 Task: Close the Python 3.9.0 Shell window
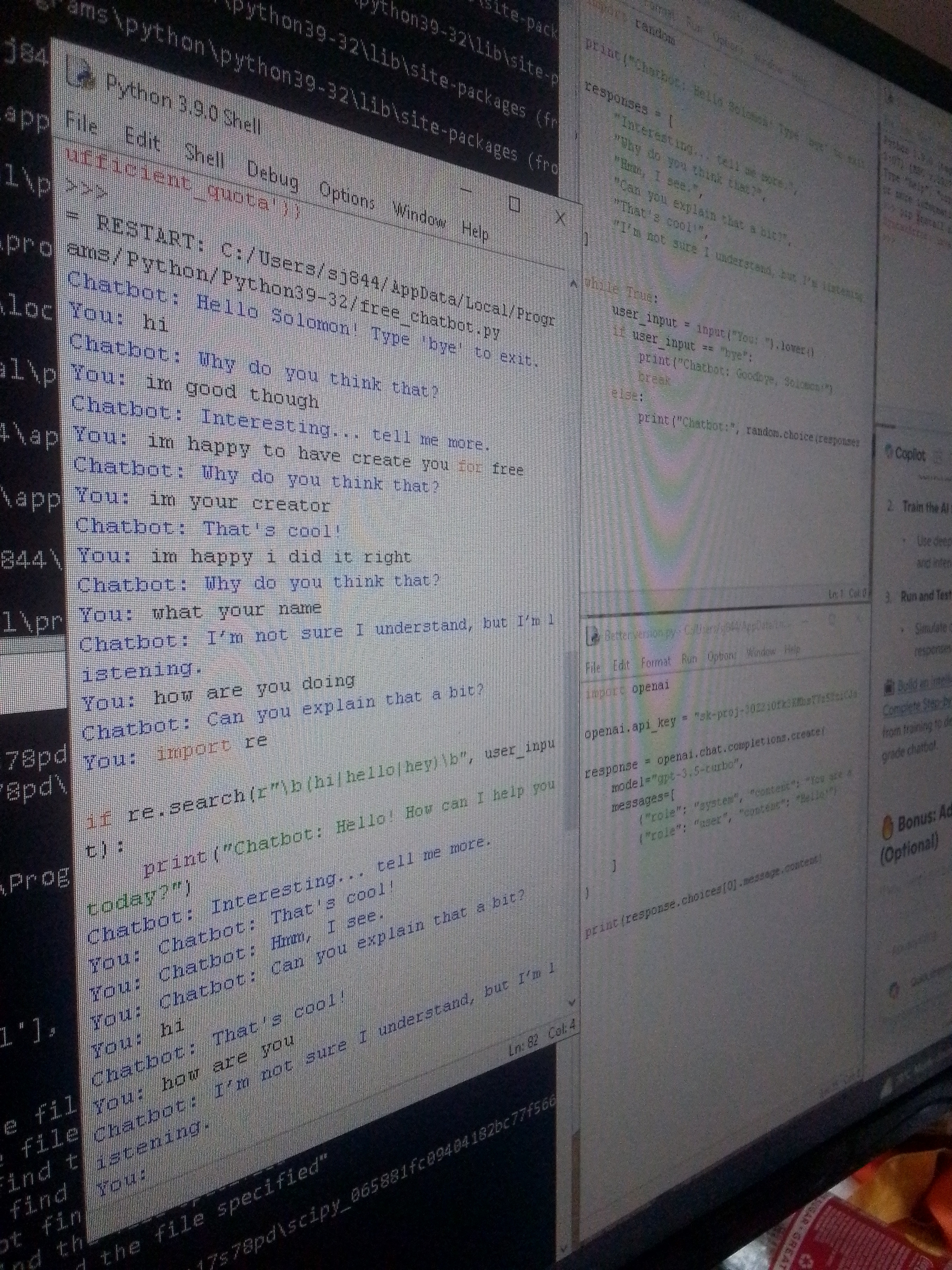coord(560,217)
